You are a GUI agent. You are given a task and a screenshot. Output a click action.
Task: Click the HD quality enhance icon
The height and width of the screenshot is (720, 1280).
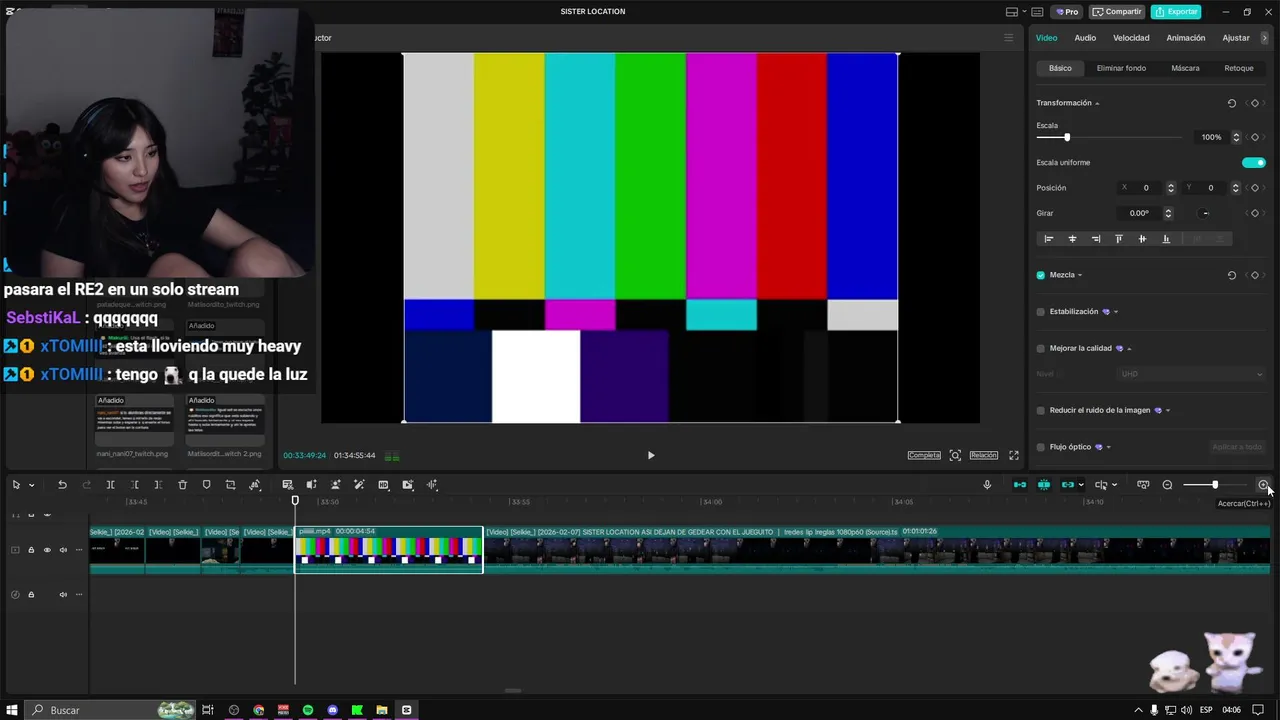(x=383, y=485)
